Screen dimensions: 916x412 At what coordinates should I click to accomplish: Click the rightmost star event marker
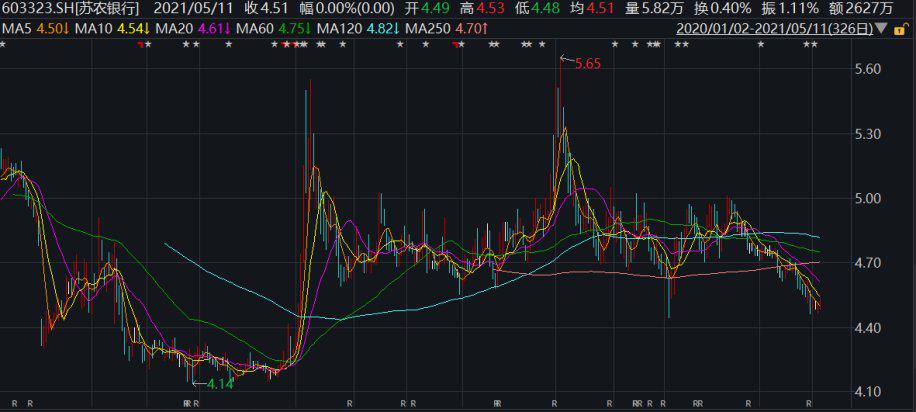click(x=814, y=45)
